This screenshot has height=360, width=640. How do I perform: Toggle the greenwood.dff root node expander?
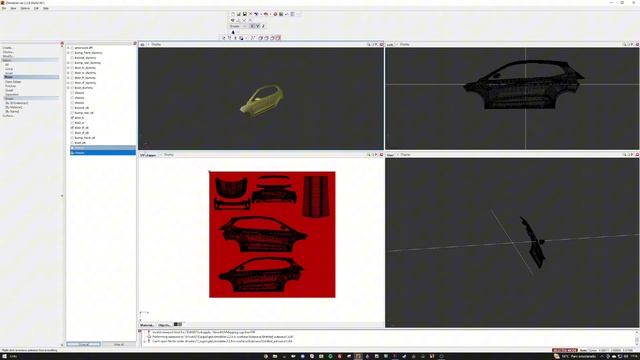(x=68, y=48)
